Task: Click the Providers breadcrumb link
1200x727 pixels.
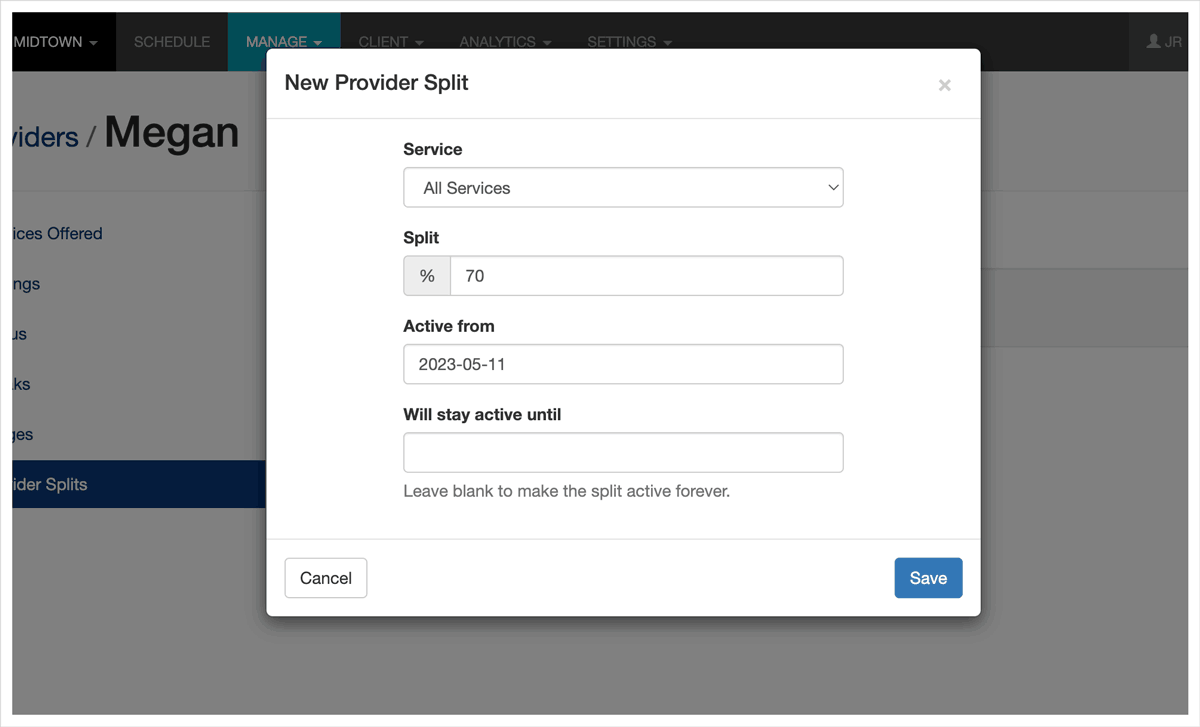Action: pos(45,137)
